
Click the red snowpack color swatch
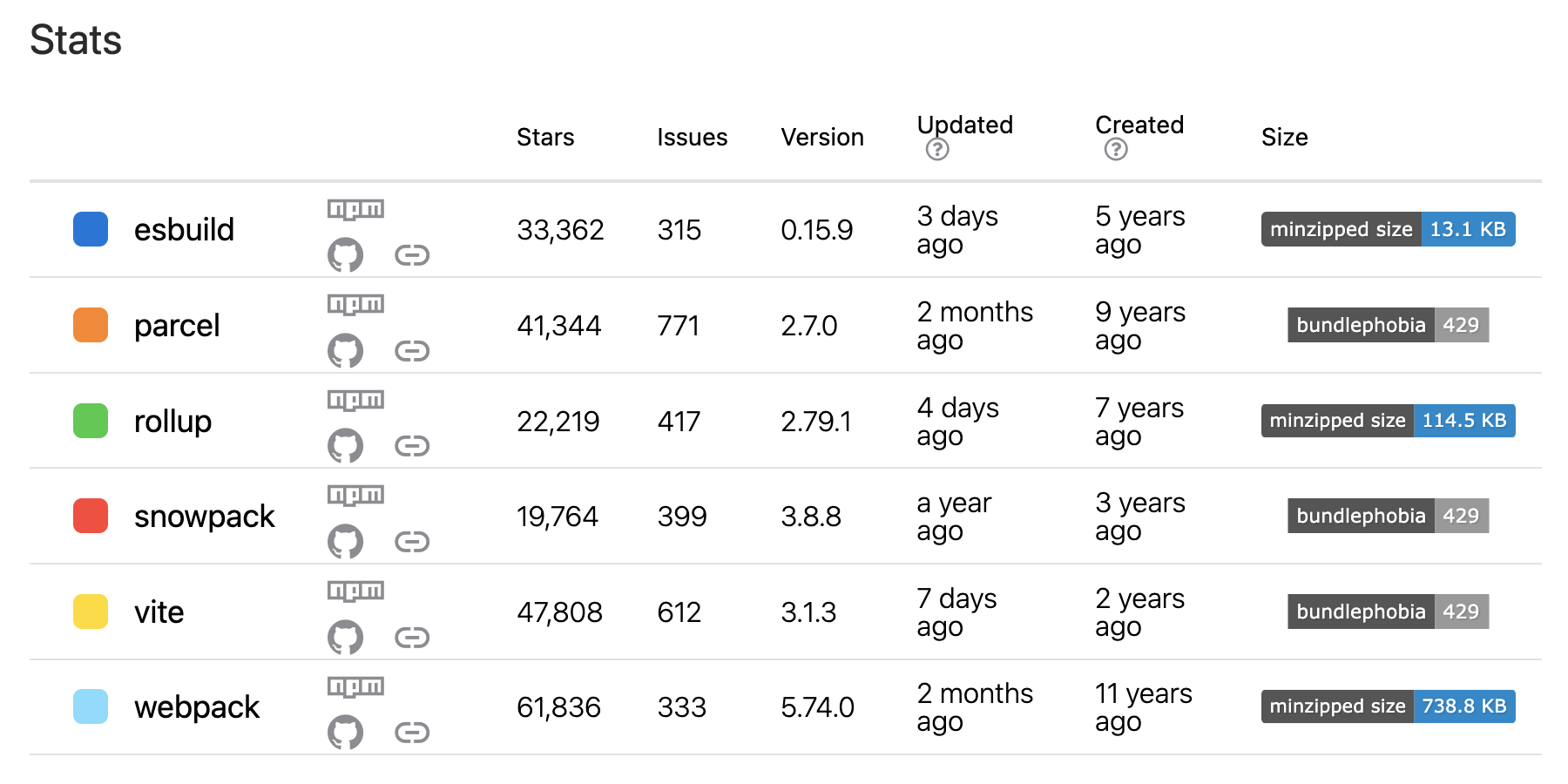coord(91,516)
